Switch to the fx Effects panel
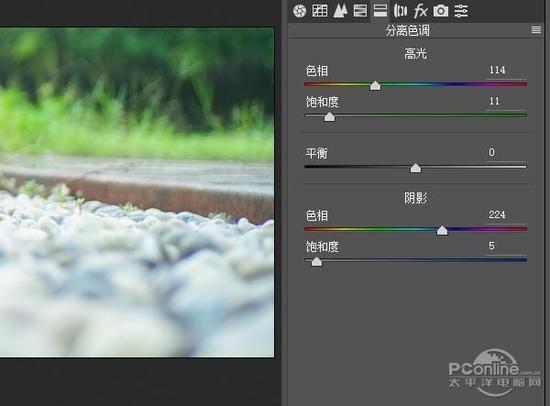 click(x=420, y=11)
